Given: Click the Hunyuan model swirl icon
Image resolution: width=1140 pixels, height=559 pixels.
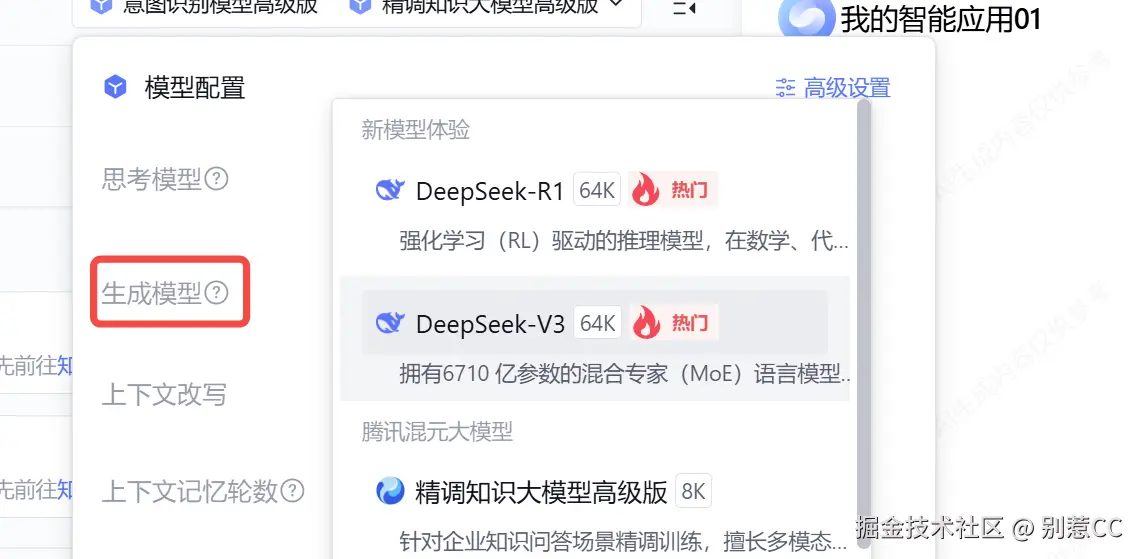Looking at the screenshot, I should click(x=390, y=491).
